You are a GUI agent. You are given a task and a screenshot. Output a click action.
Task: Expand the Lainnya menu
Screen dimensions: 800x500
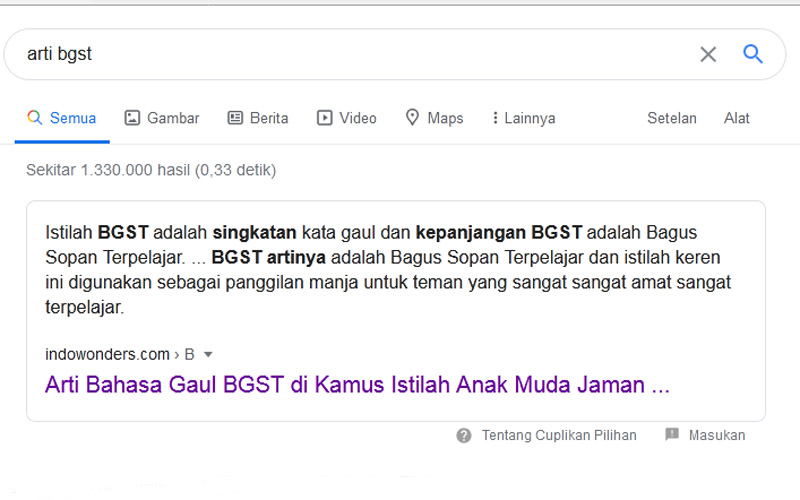click(523, 118)
